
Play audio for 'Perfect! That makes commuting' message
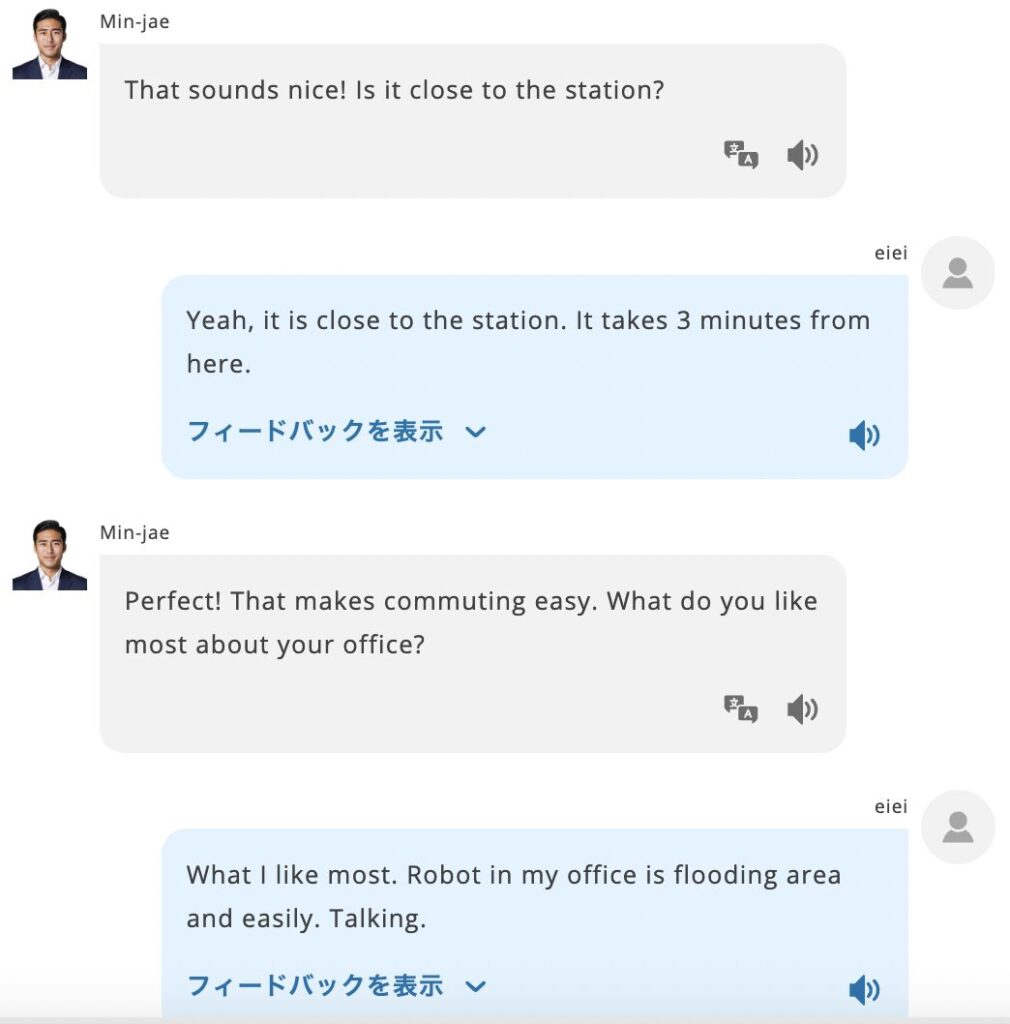tap(802, 709)
